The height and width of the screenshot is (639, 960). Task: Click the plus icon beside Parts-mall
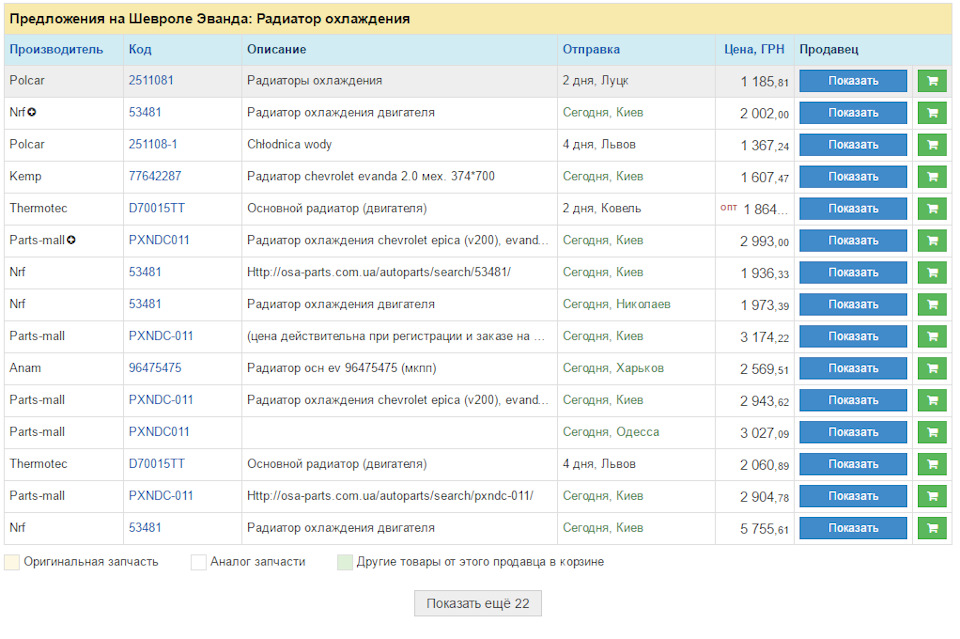71,240
